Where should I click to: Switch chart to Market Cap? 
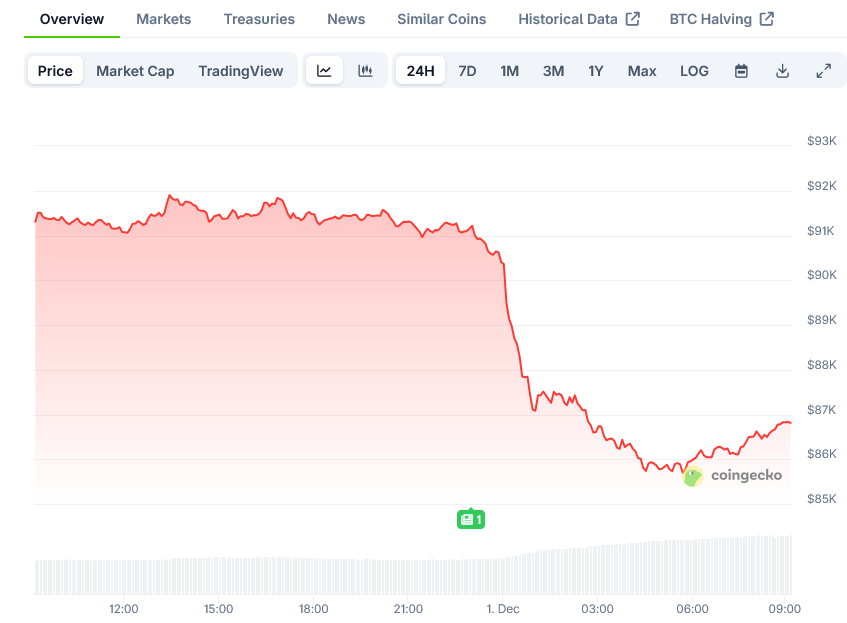pyautogui.click(x=135, y=71)
